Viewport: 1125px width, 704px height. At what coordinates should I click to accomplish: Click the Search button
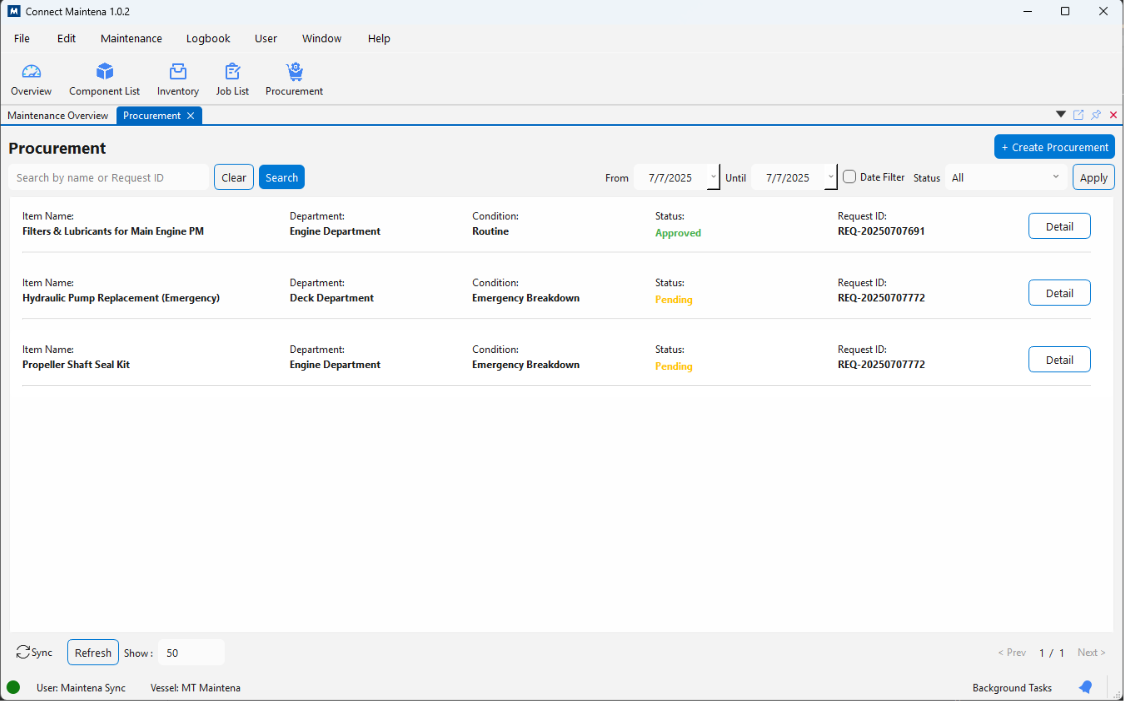pyautogui.click(x=282, y=177)
